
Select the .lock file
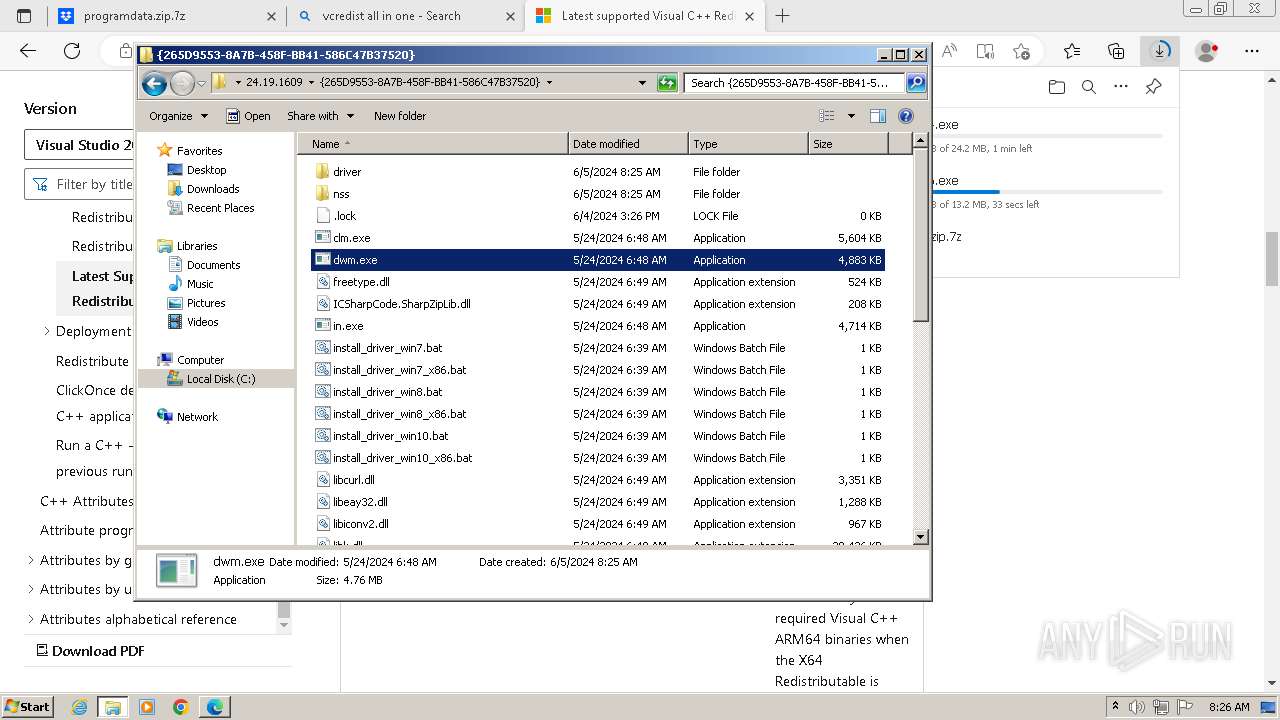pos(598,216)
